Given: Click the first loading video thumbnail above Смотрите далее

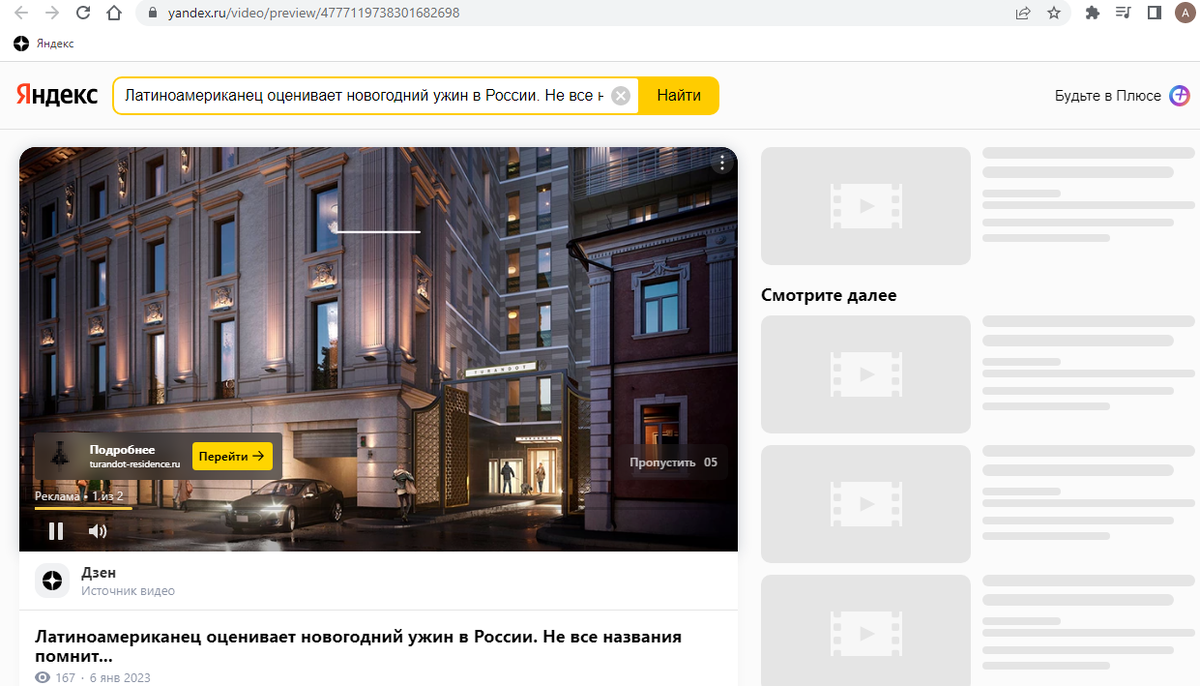Looking at the screenshot, I should pyautogui.click(x=866, y=206).
